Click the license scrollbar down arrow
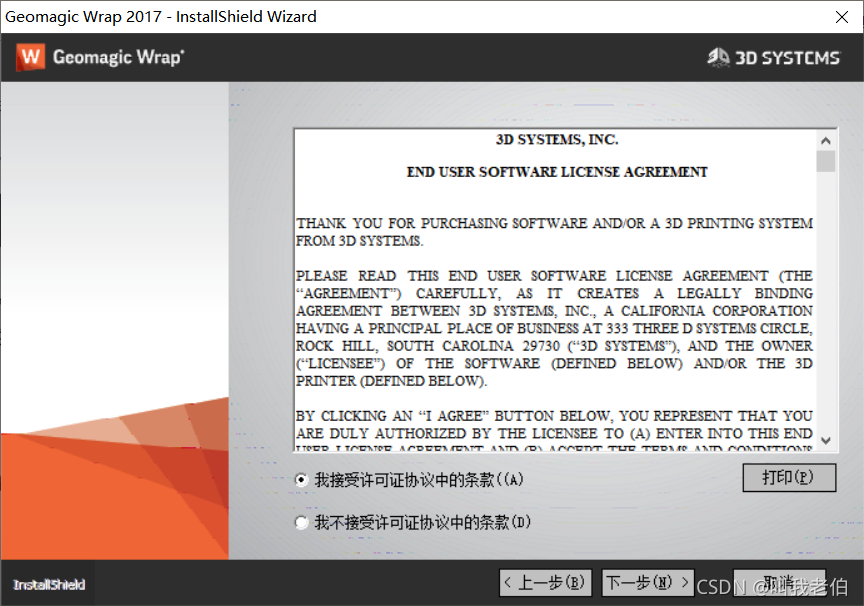Viewport: 864px width, 606px height. (x=825, y=441)
